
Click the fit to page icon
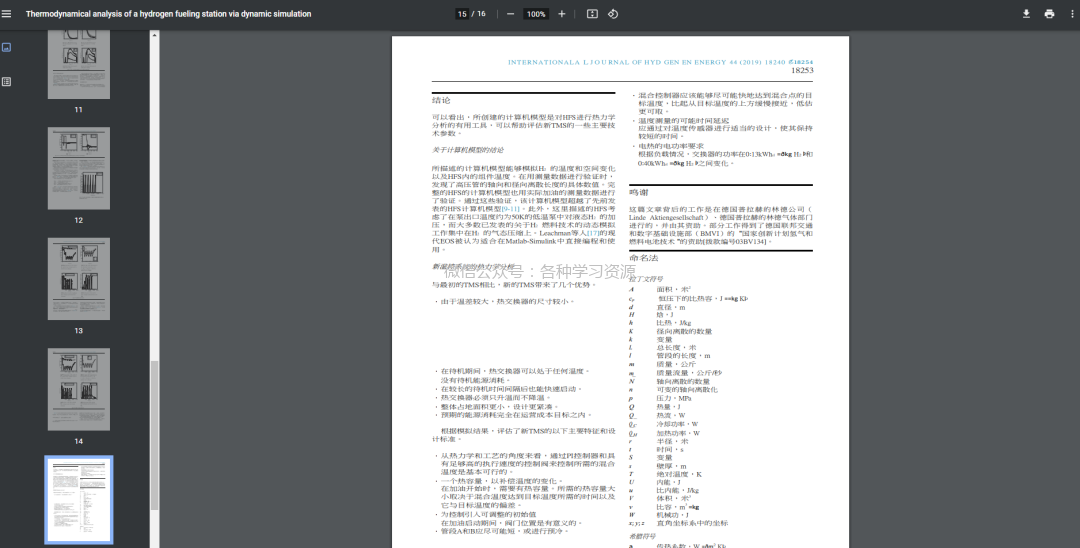(x=592, y=14)
